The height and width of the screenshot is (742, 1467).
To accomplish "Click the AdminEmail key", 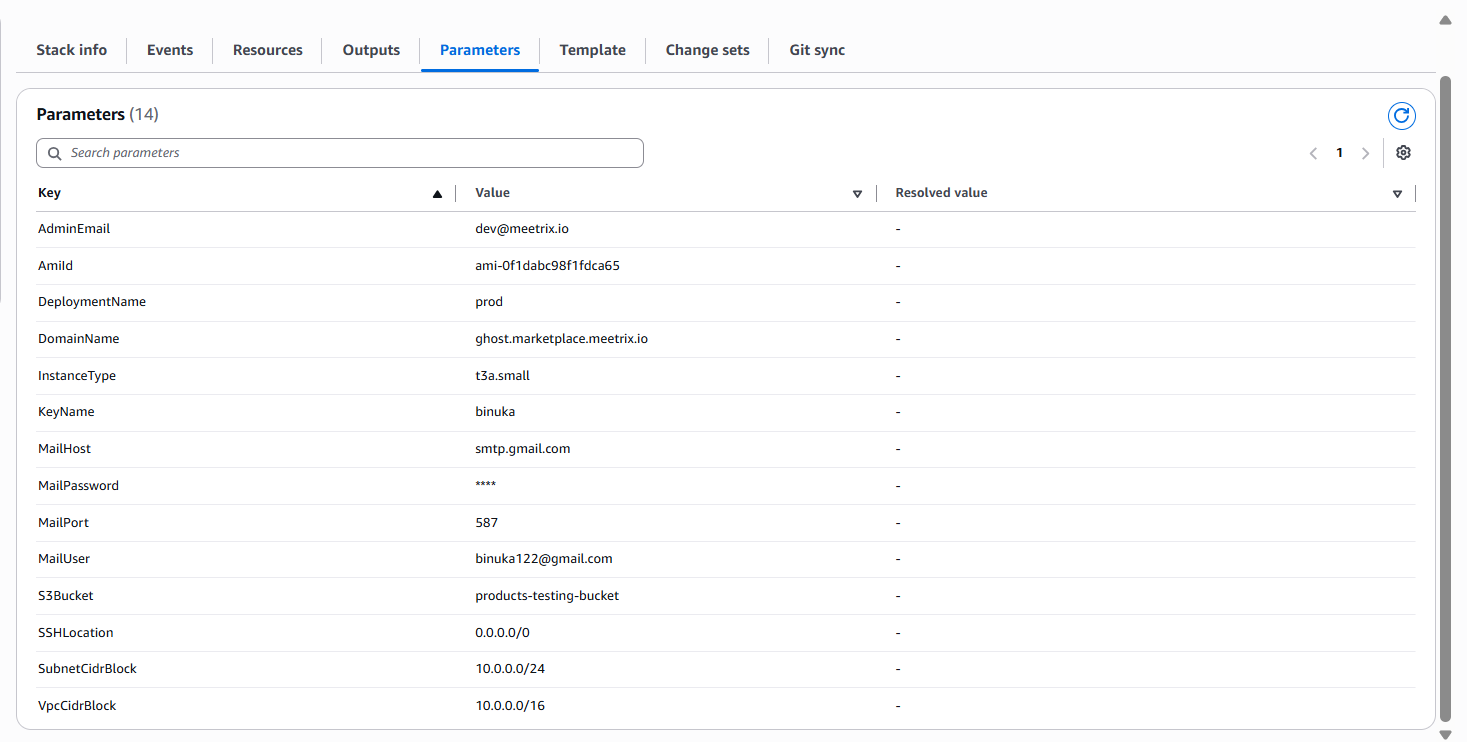I will pos(74,229).
